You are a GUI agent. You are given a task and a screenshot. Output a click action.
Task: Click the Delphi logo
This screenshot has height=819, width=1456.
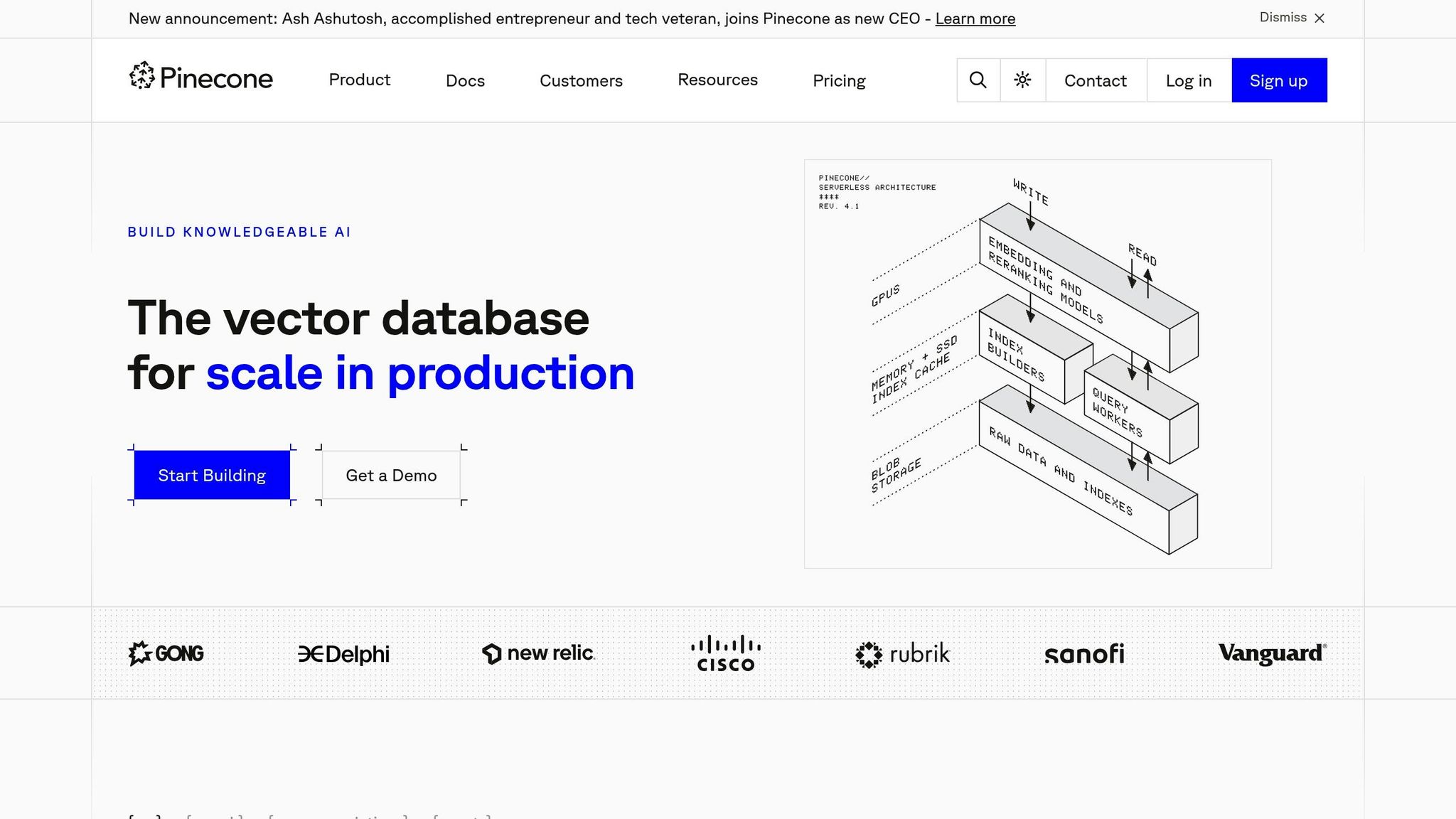pos(343,654)
